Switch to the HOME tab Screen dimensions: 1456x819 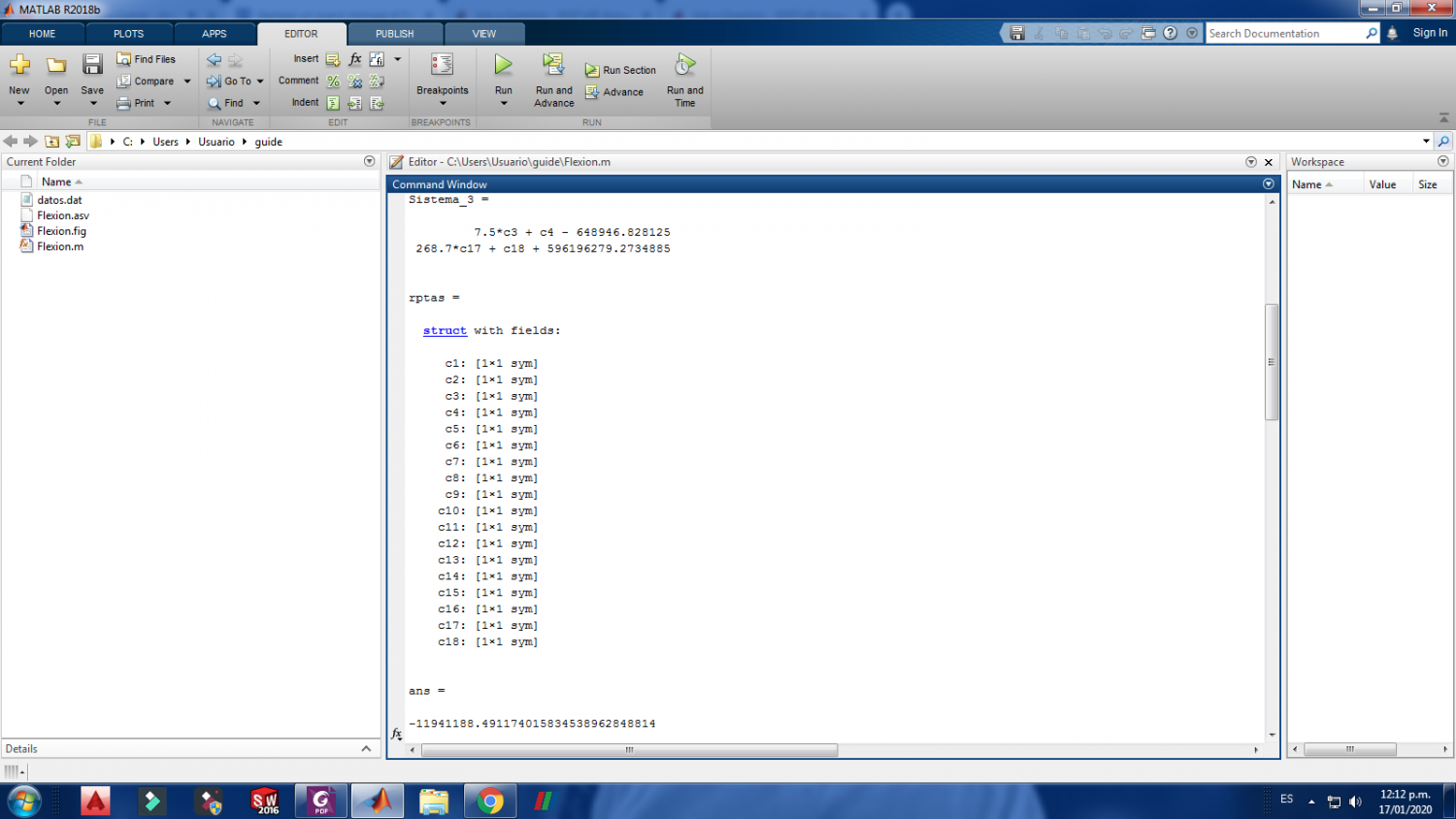[x=43, y=34]
